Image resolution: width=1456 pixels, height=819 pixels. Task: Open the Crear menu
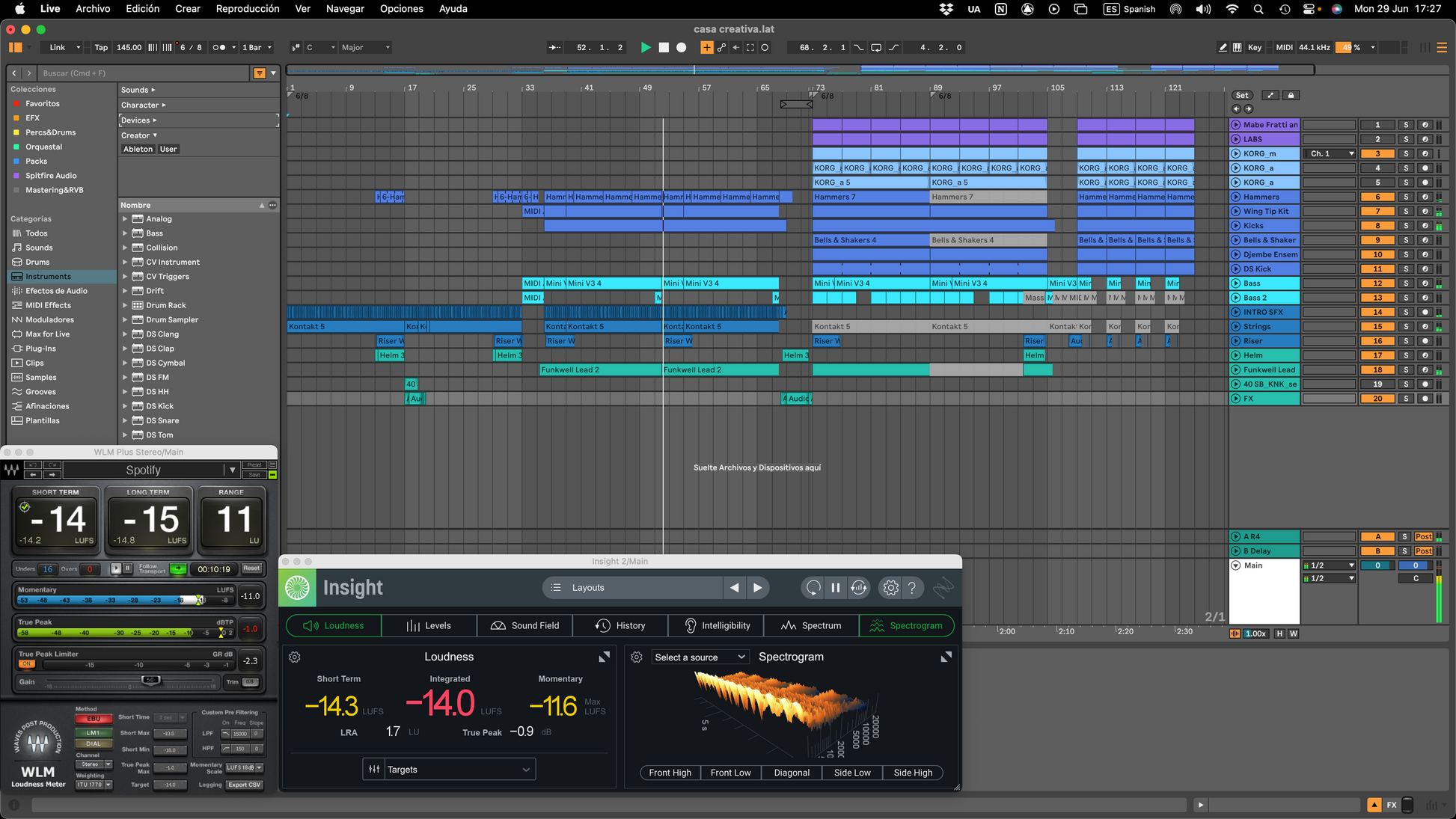187,9
